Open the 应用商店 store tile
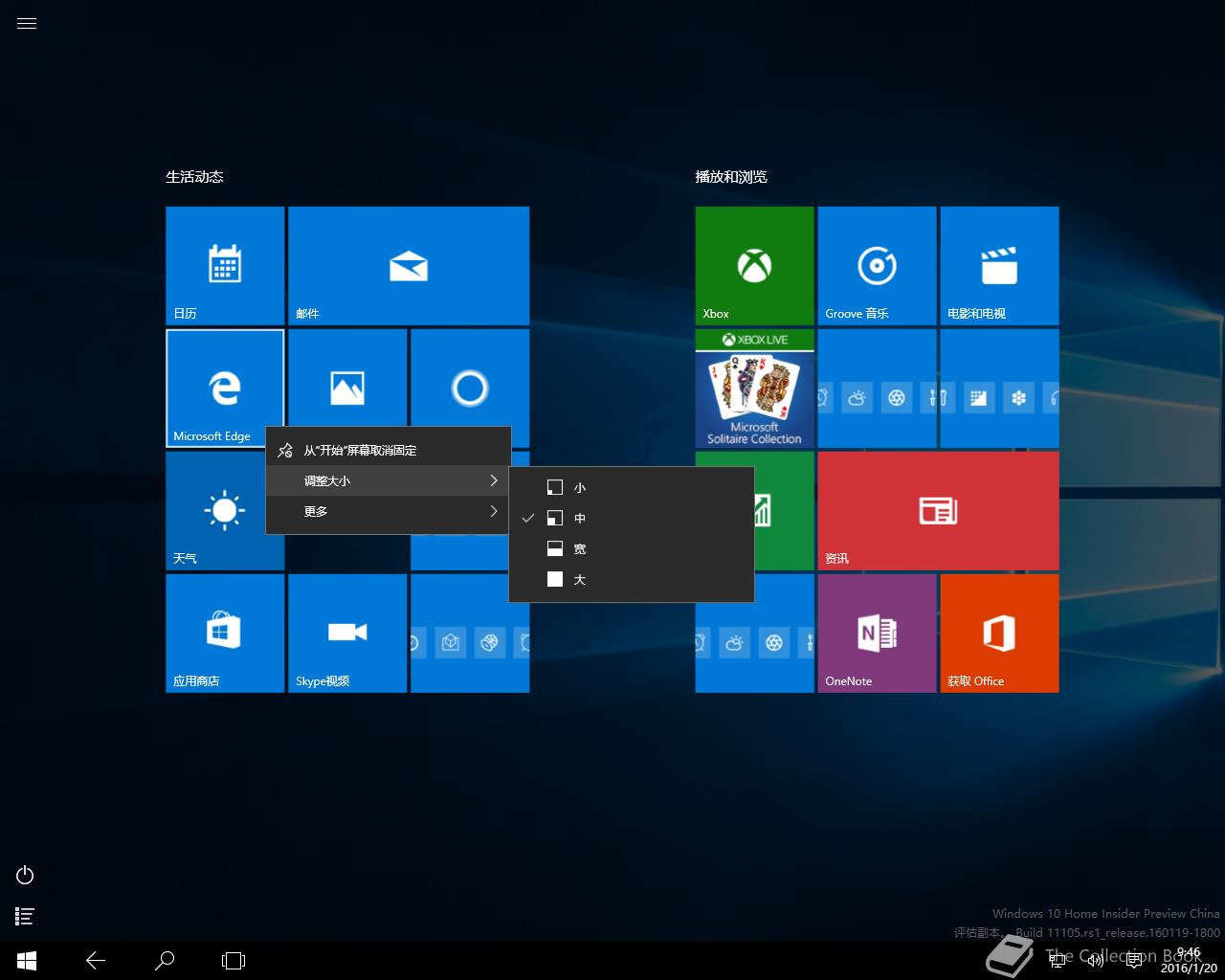The image size is (1225, 980). click(x=225, y=634)
